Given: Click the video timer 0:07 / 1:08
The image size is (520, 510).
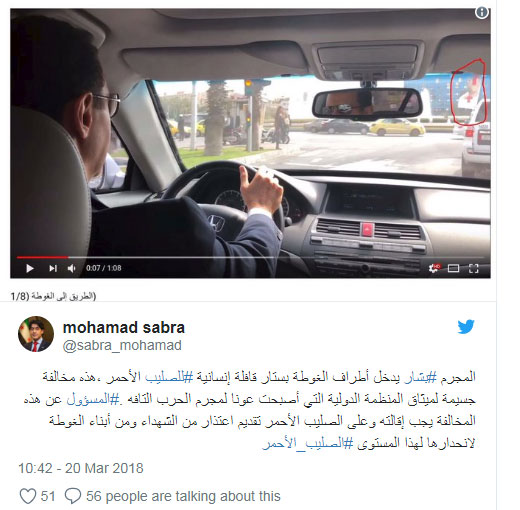Looking at the screenshot, I should click(104, 268).
